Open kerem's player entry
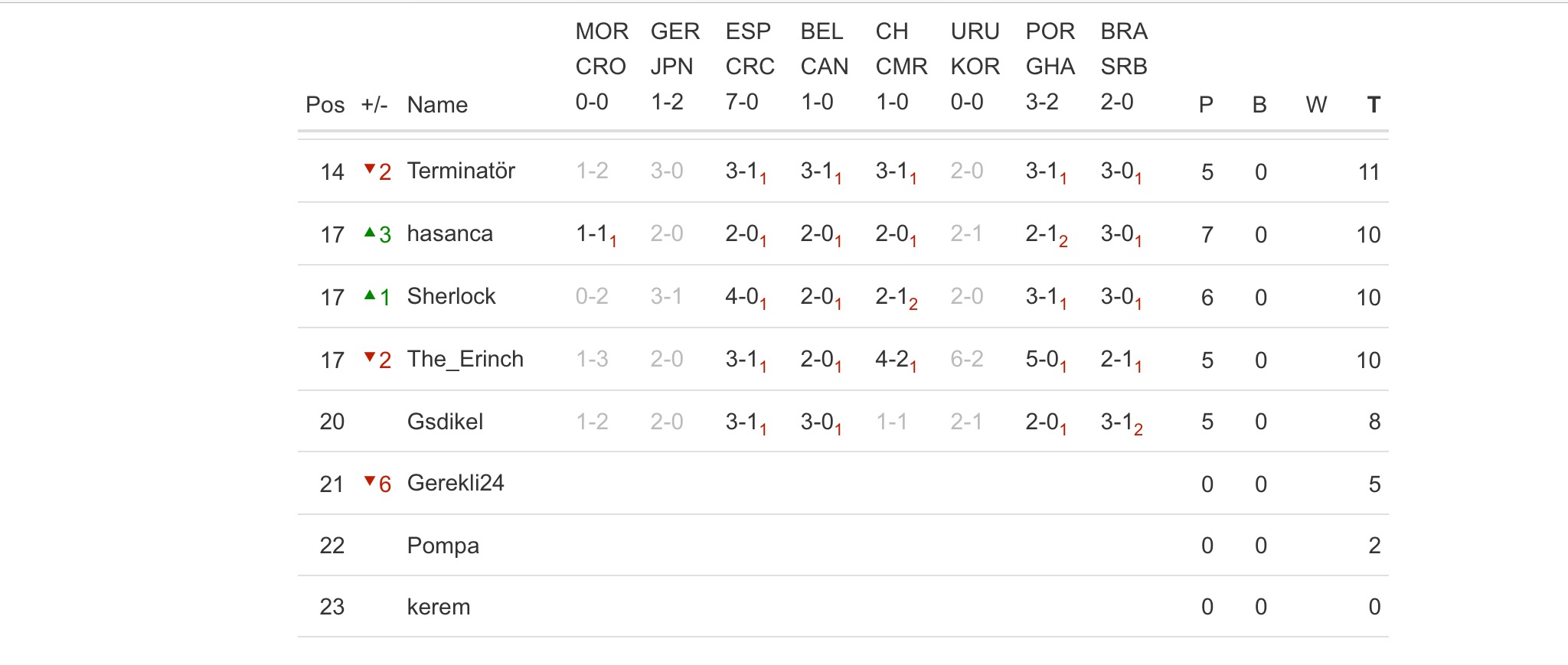Screen dimensions: 1568x665 coord(438,607)
